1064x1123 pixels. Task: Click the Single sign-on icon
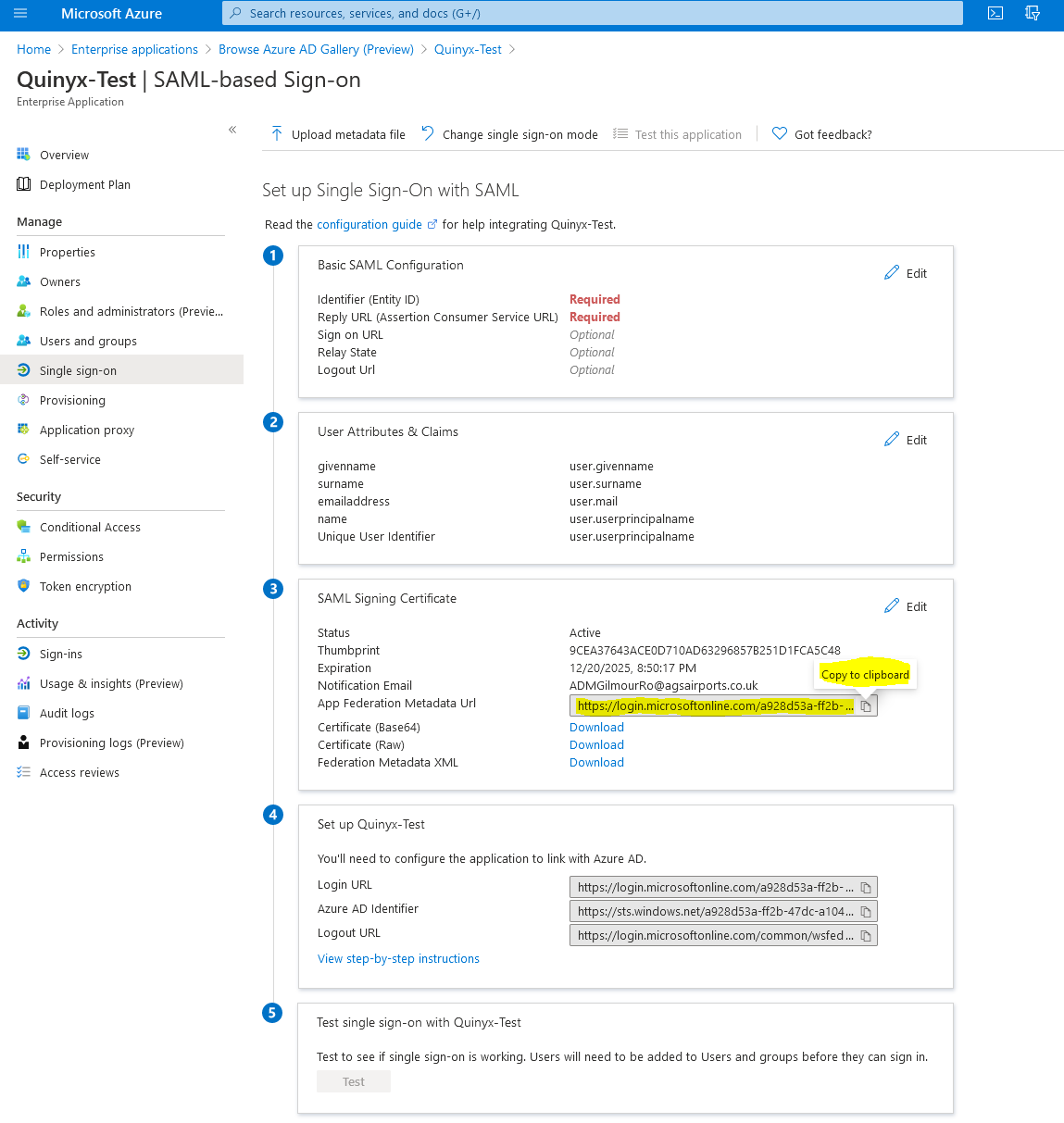click(x=23, y=370)
